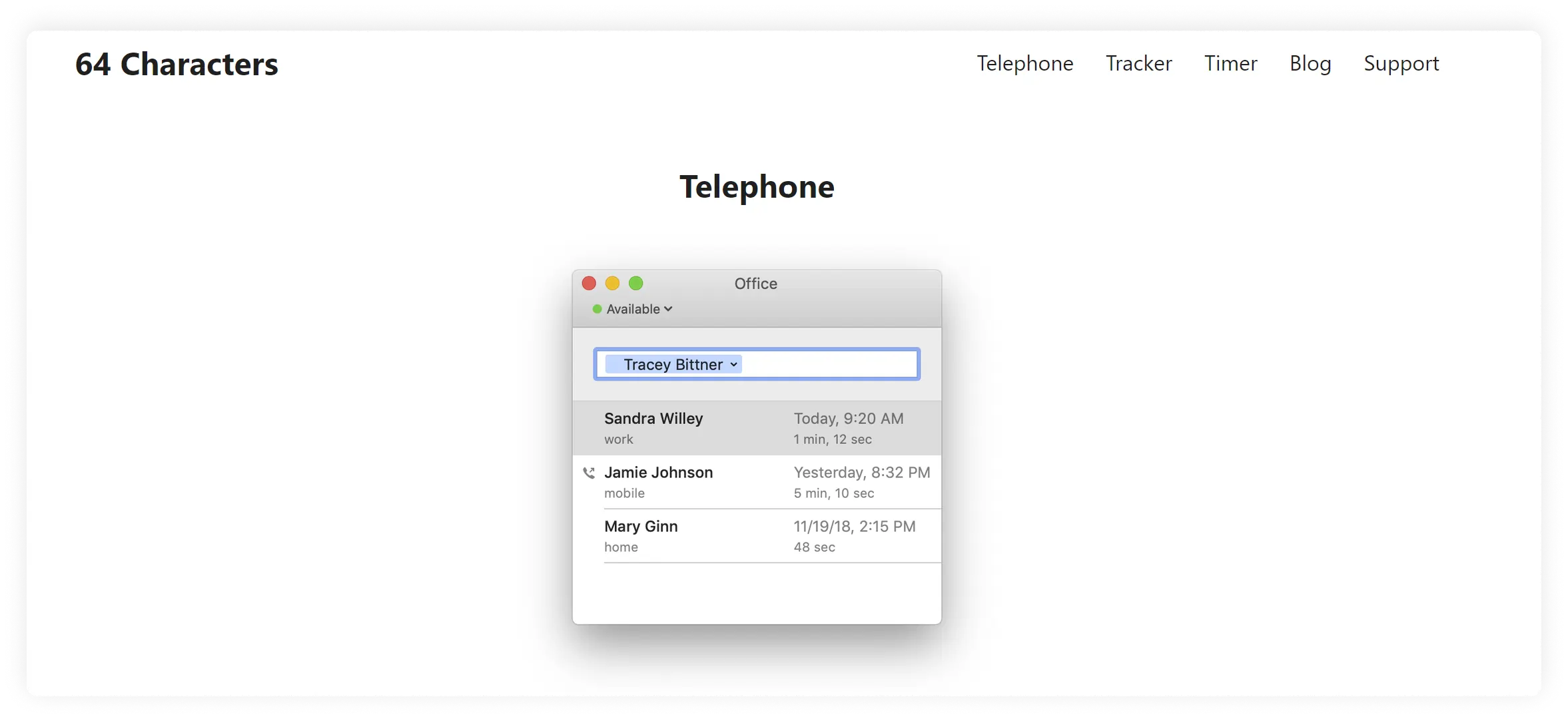Click the 64 Characters site logo
The height and width of the screenshot is (719, 1568).
coord(177,63)
